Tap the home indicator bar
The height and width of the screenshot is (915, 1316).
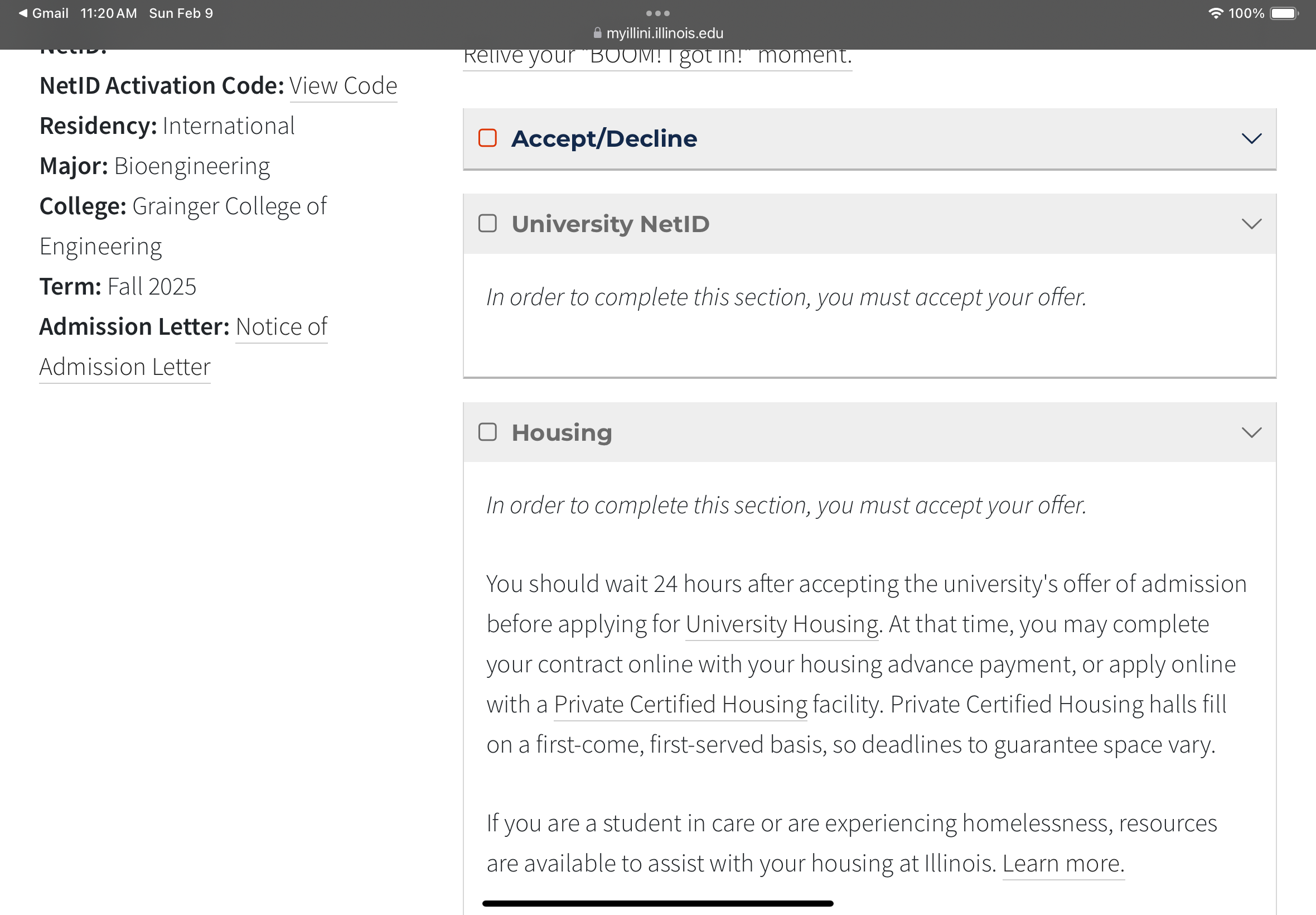click(657, 903)
